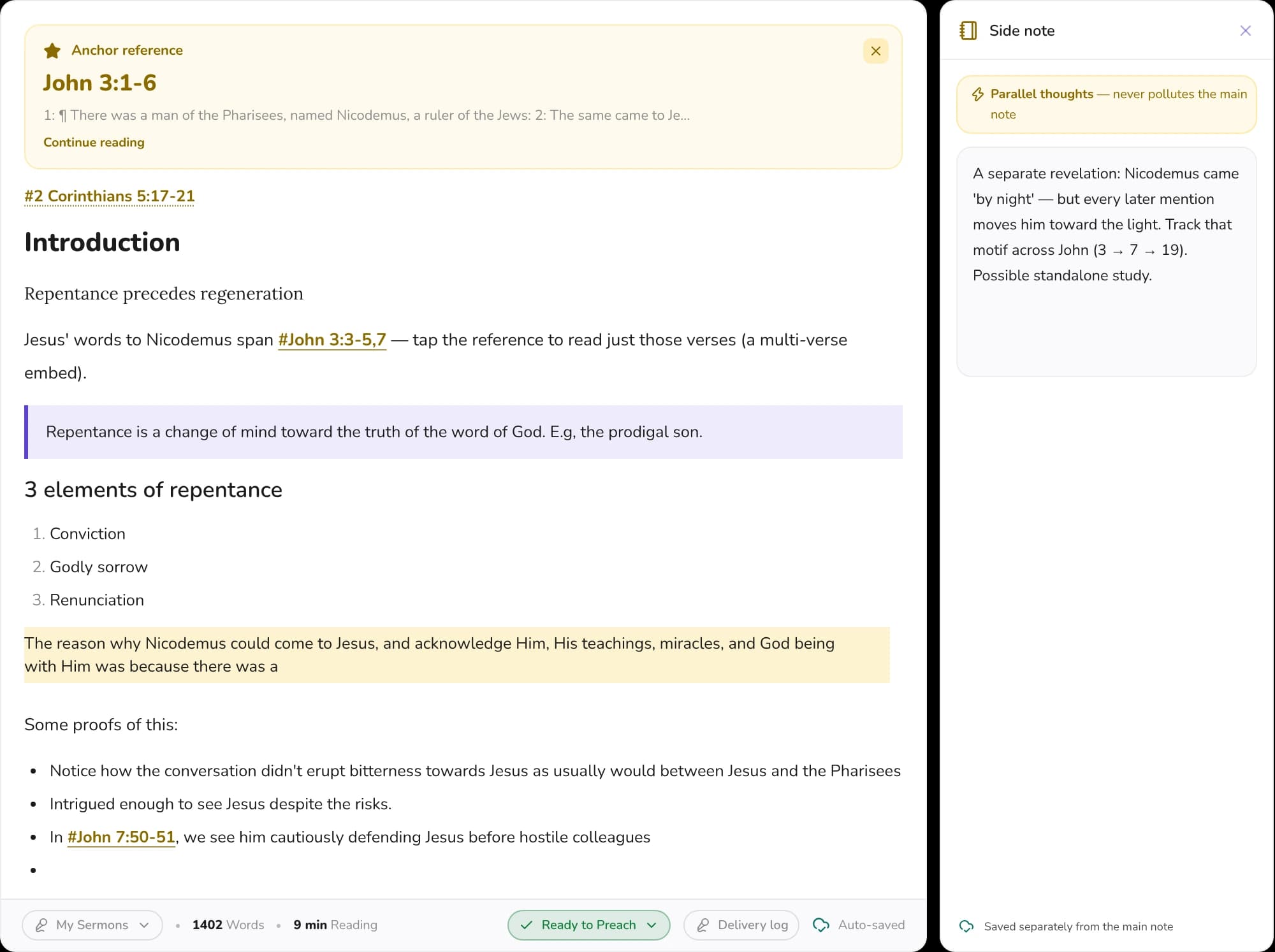1275x952 pixels.
Task: Click the 'Conviction' list item
Action: (x=87, y=533)
